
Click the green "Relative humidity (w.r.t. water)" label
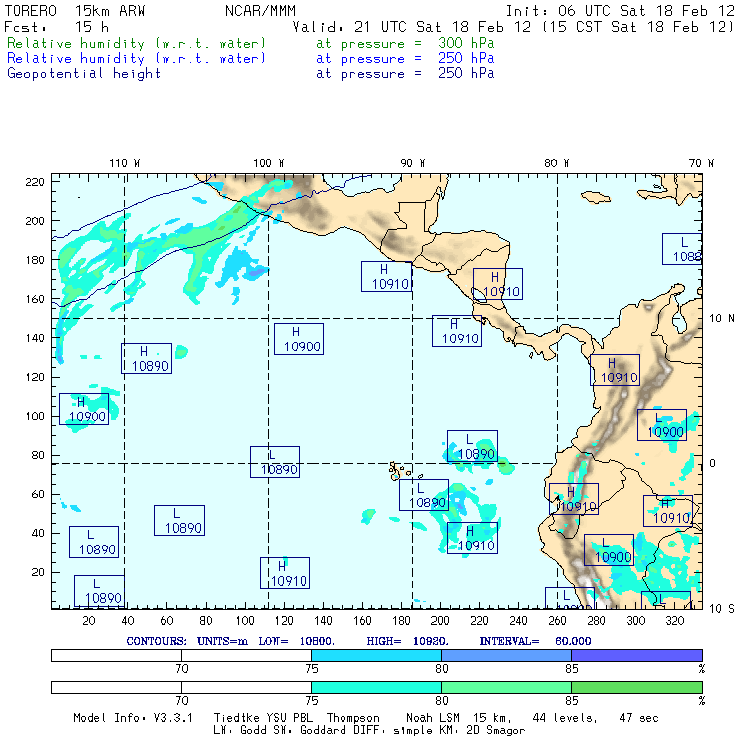(136, 43)
